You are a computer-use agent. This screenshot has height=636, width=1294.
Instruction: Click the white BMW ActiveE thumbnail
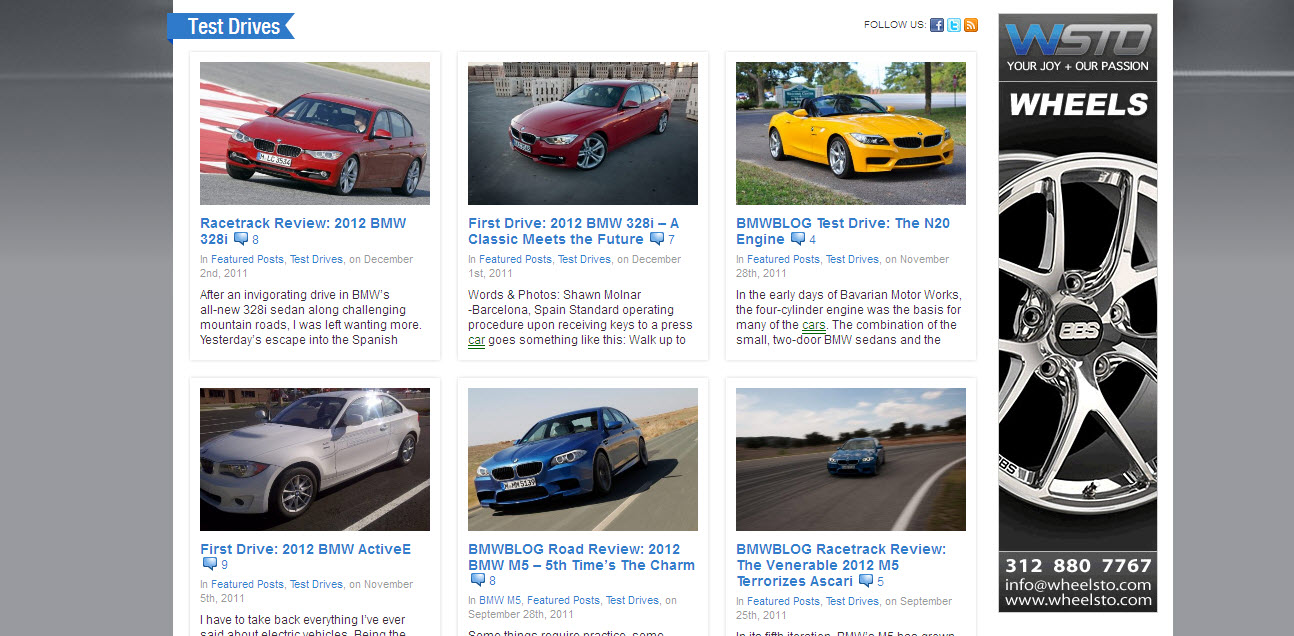[314, 459]
